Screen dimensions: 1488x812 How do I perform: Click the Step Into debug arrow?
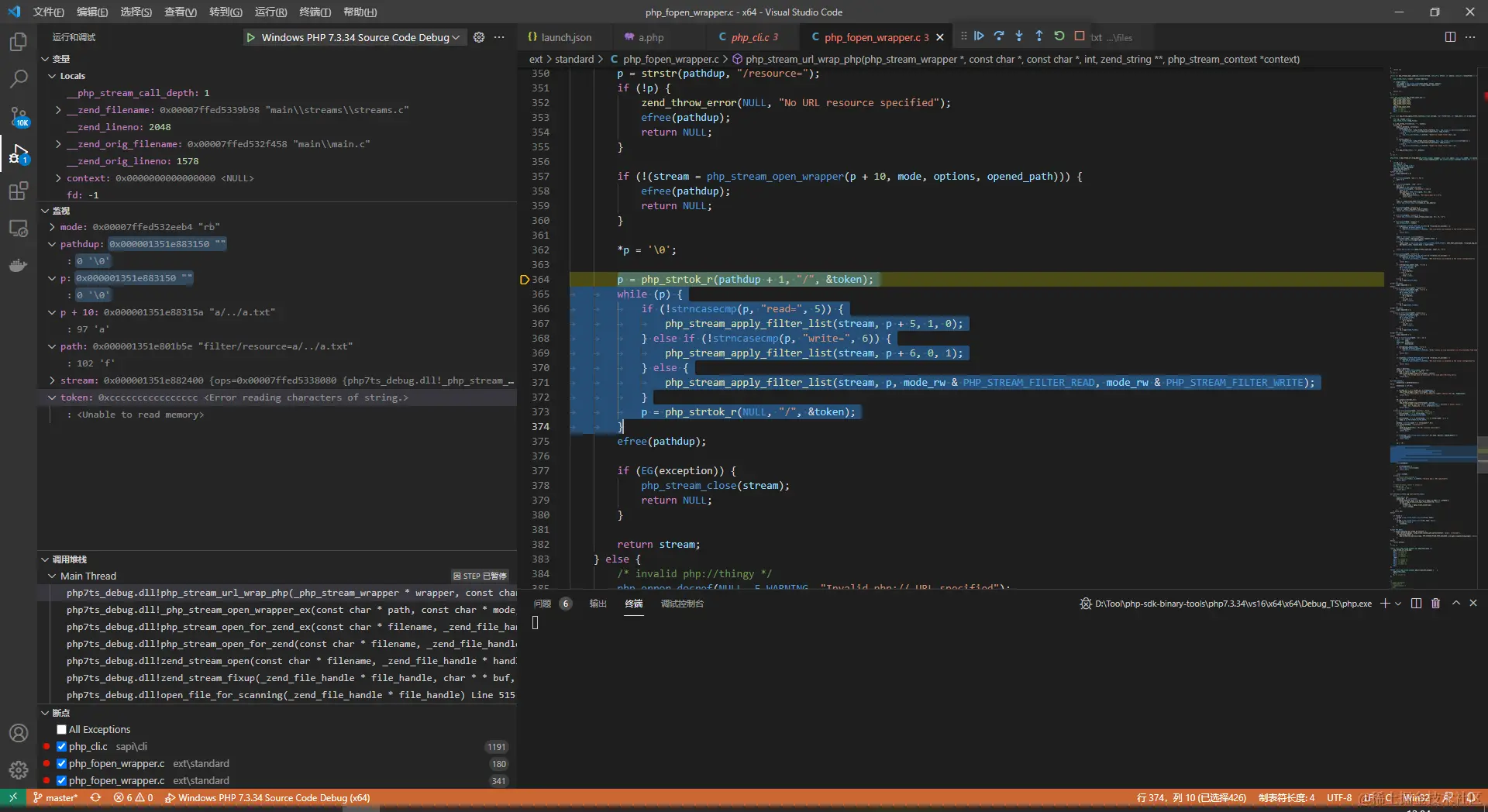[x=1019, y=36]
